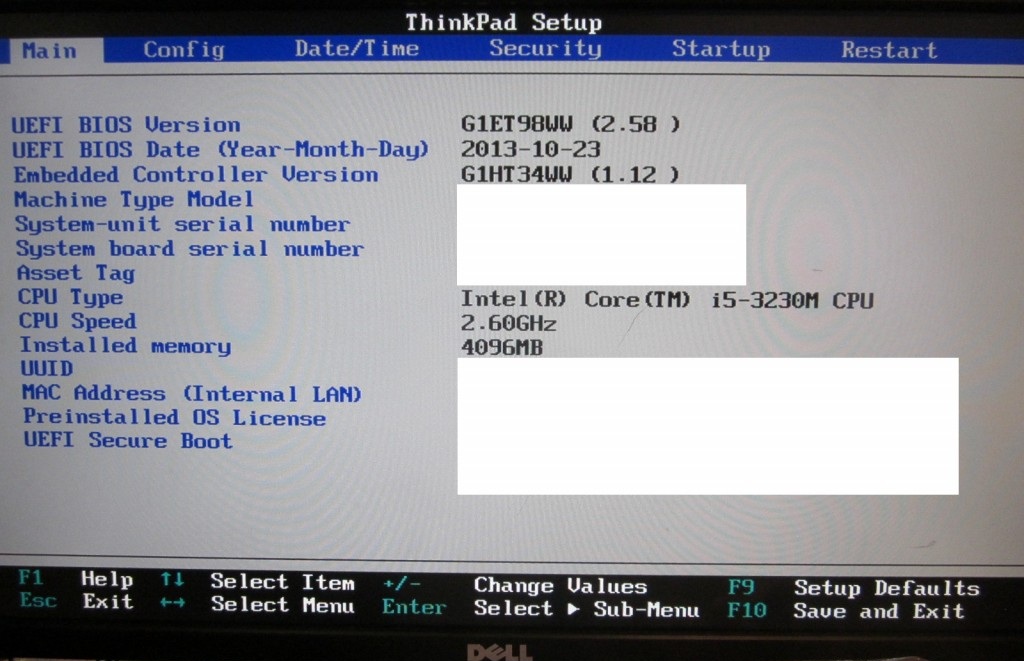The height and width of the screenshot is (661, 1024).
Task: Select the Startup tab
Action: coord(721,50)
